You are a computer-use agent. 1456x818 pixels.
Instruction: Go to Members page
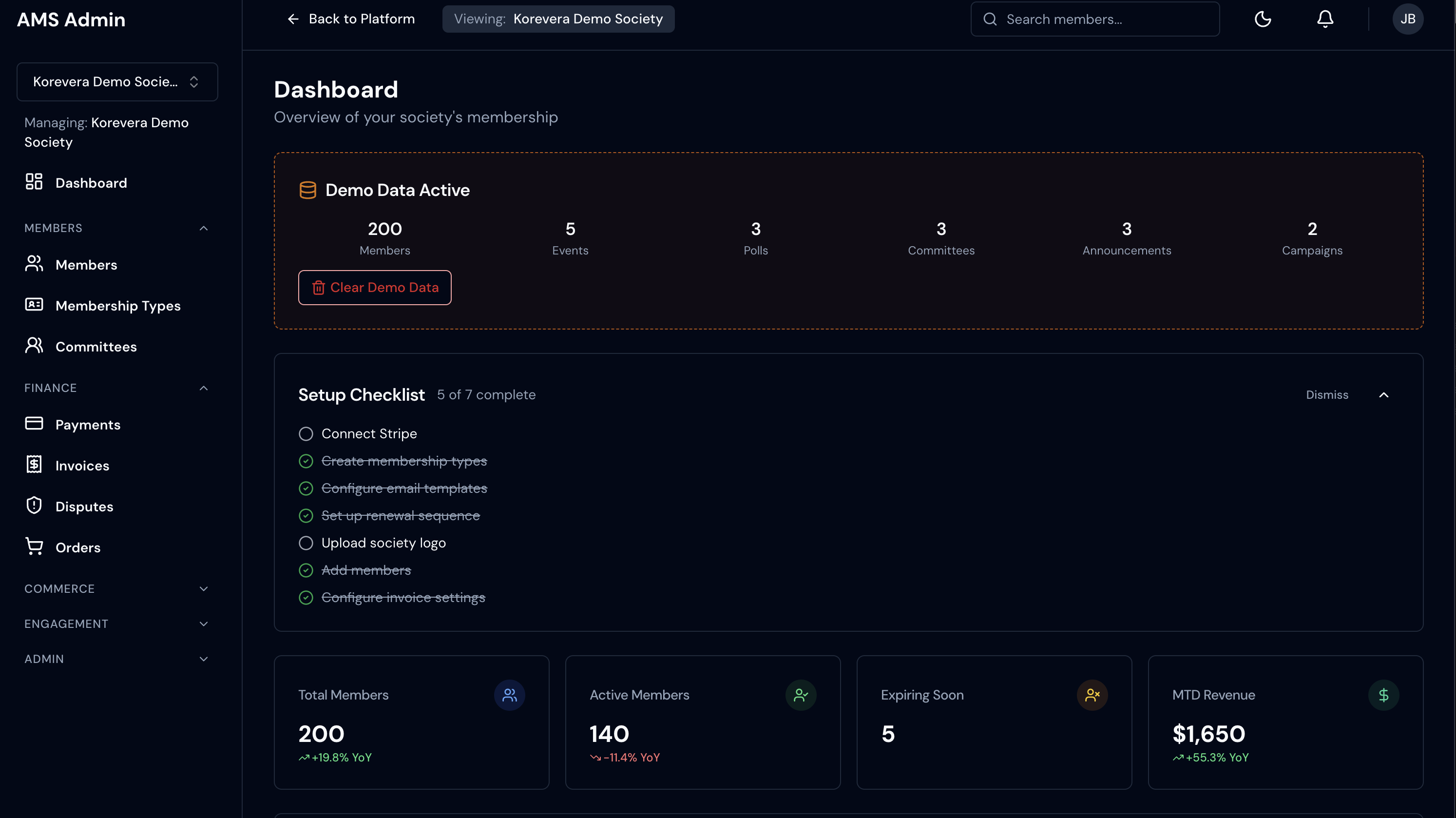point(117,265)
